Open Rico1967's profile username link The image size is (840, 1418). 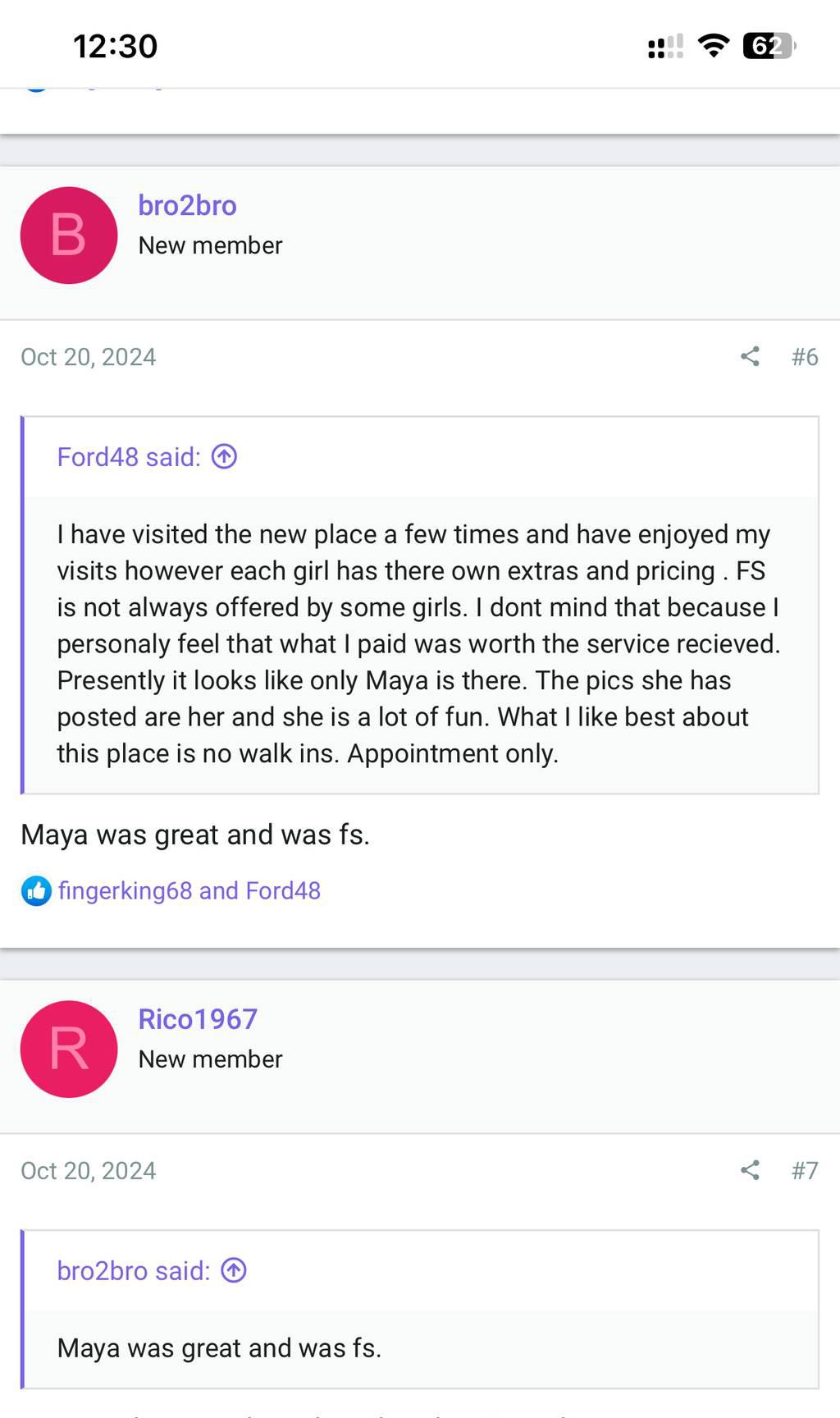tap(198, 1019)
